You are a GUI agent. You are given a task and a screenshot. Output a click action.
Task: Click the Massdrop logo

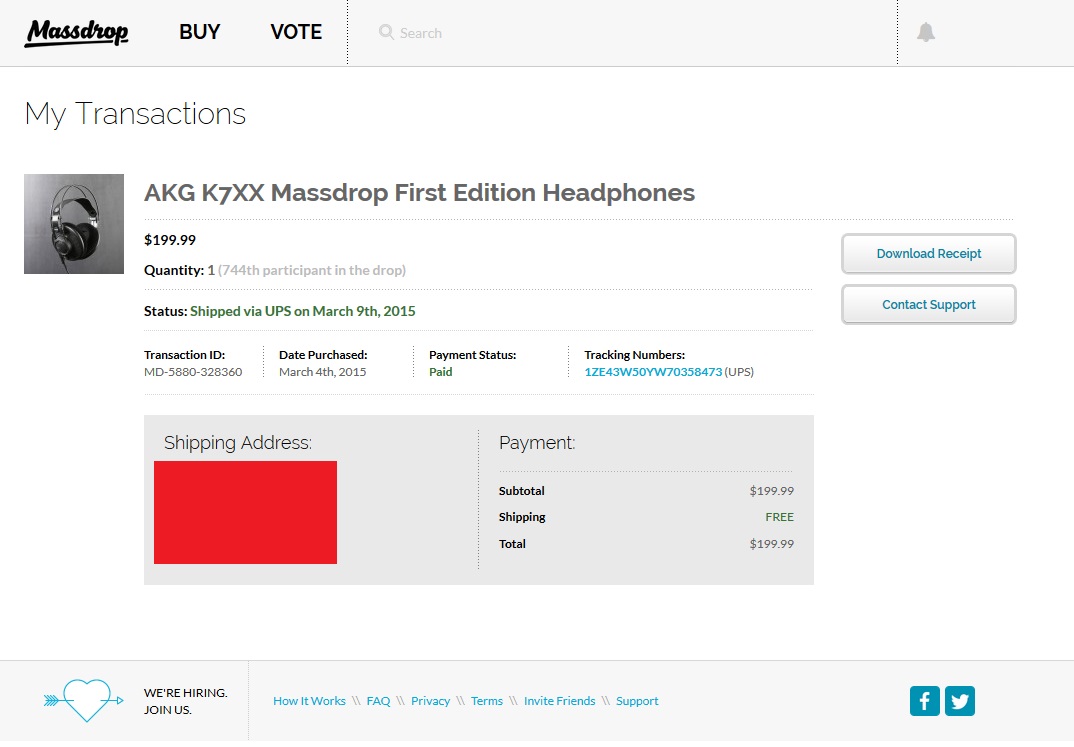[x=77, y=33]
